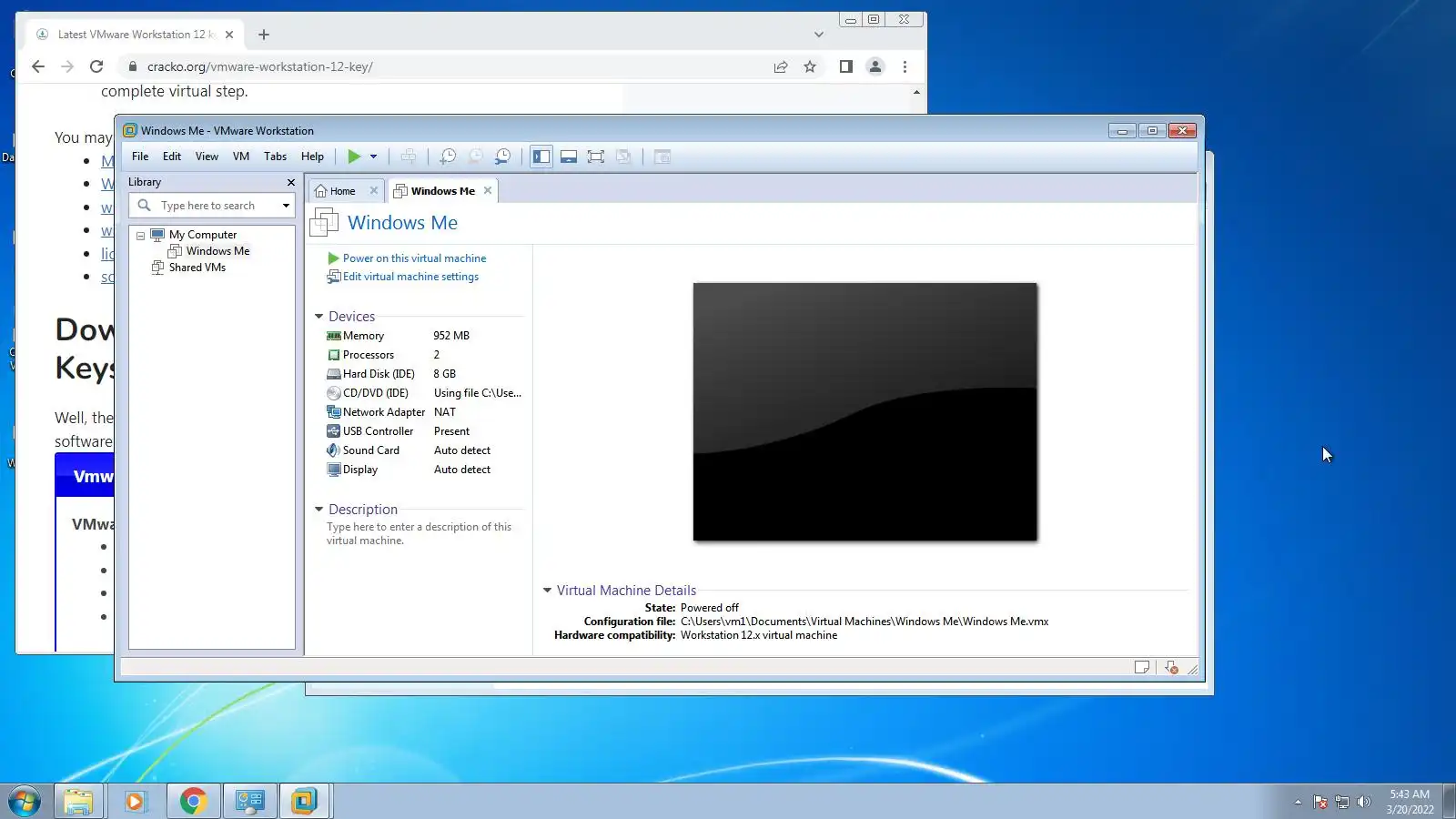Switch to the Windows Me tab
Viewport: 1456px width, 819px height.
click(443, 191)
